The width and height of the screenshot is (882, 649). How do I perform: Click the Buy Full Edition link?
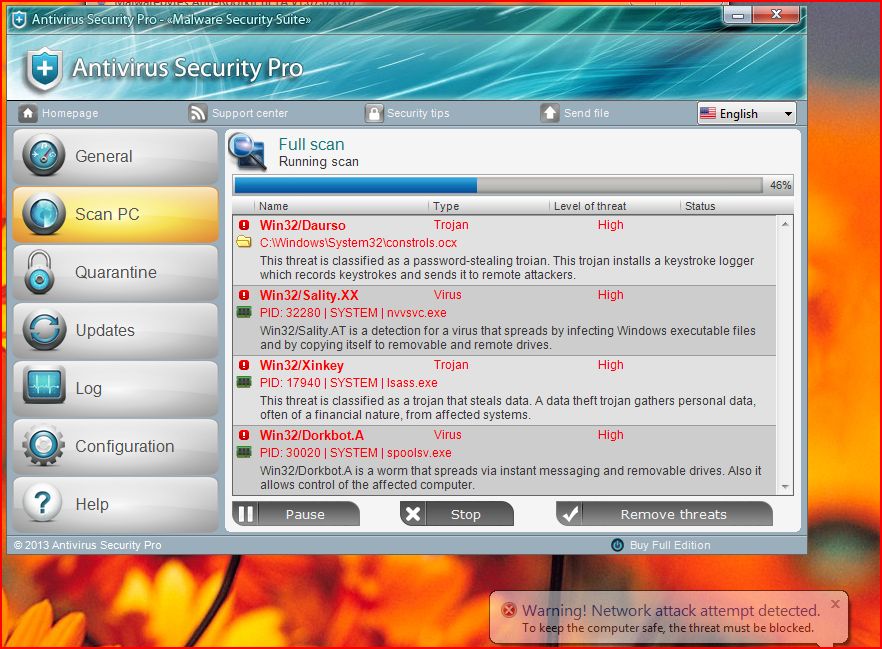pyautogui.click(x=670, y=545)
